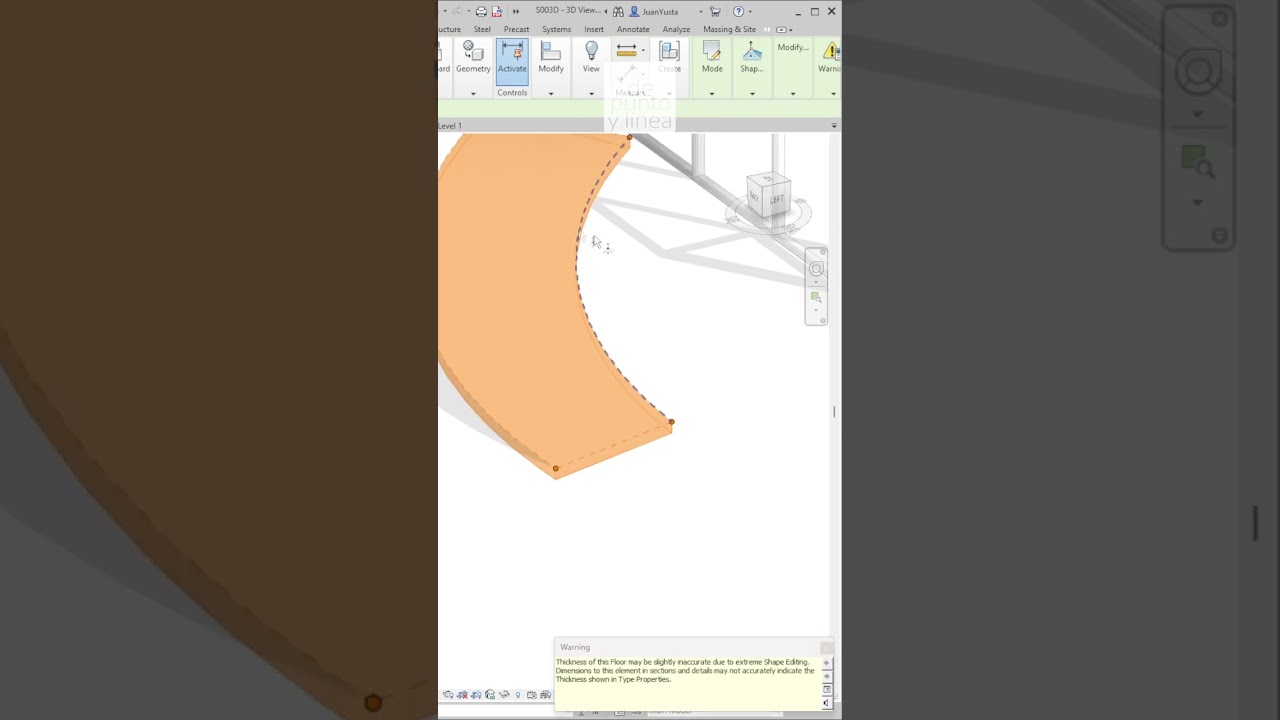Expand the Geometry panel dropdown arrow
This screenshot has height=720, width=1280.
pyautogui.click(x=473, y=94)
